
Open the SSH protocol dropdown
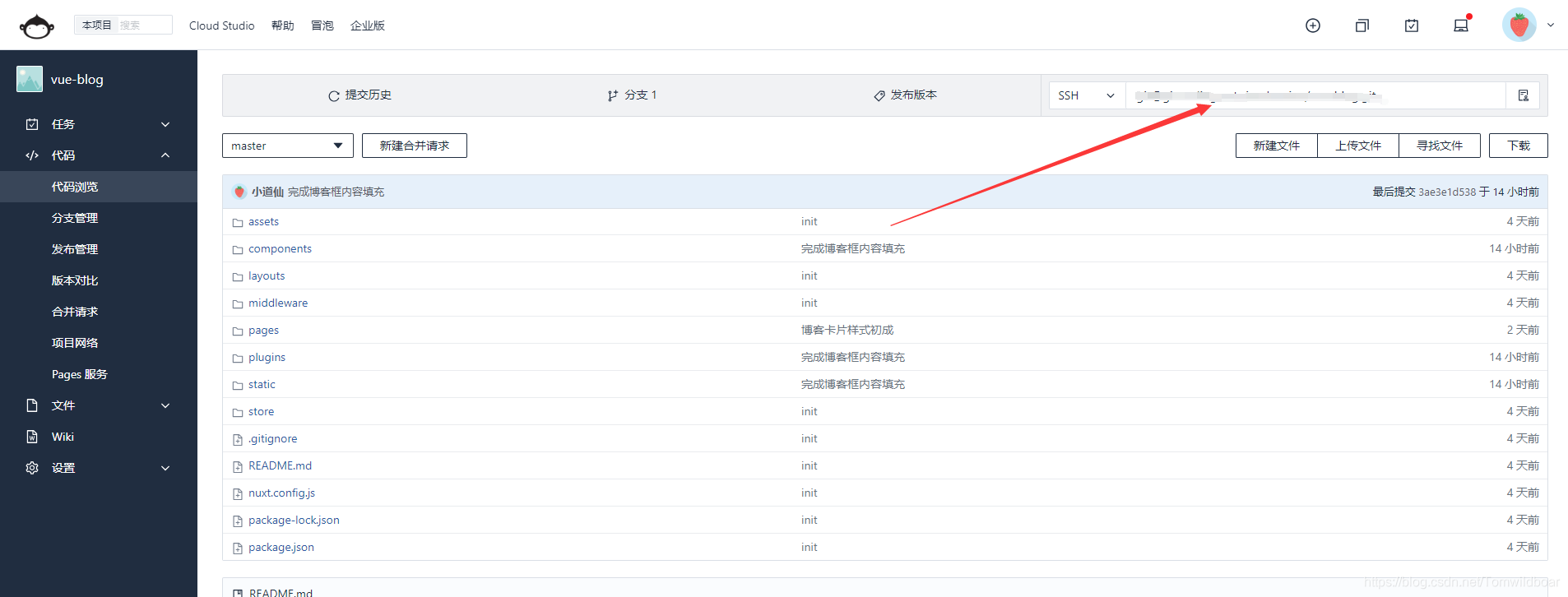point(1087,95)
